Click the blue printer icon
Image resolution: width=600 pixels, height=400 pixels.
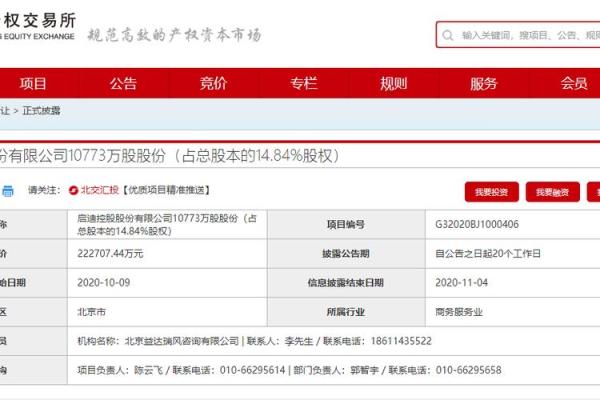pos(8,191)
